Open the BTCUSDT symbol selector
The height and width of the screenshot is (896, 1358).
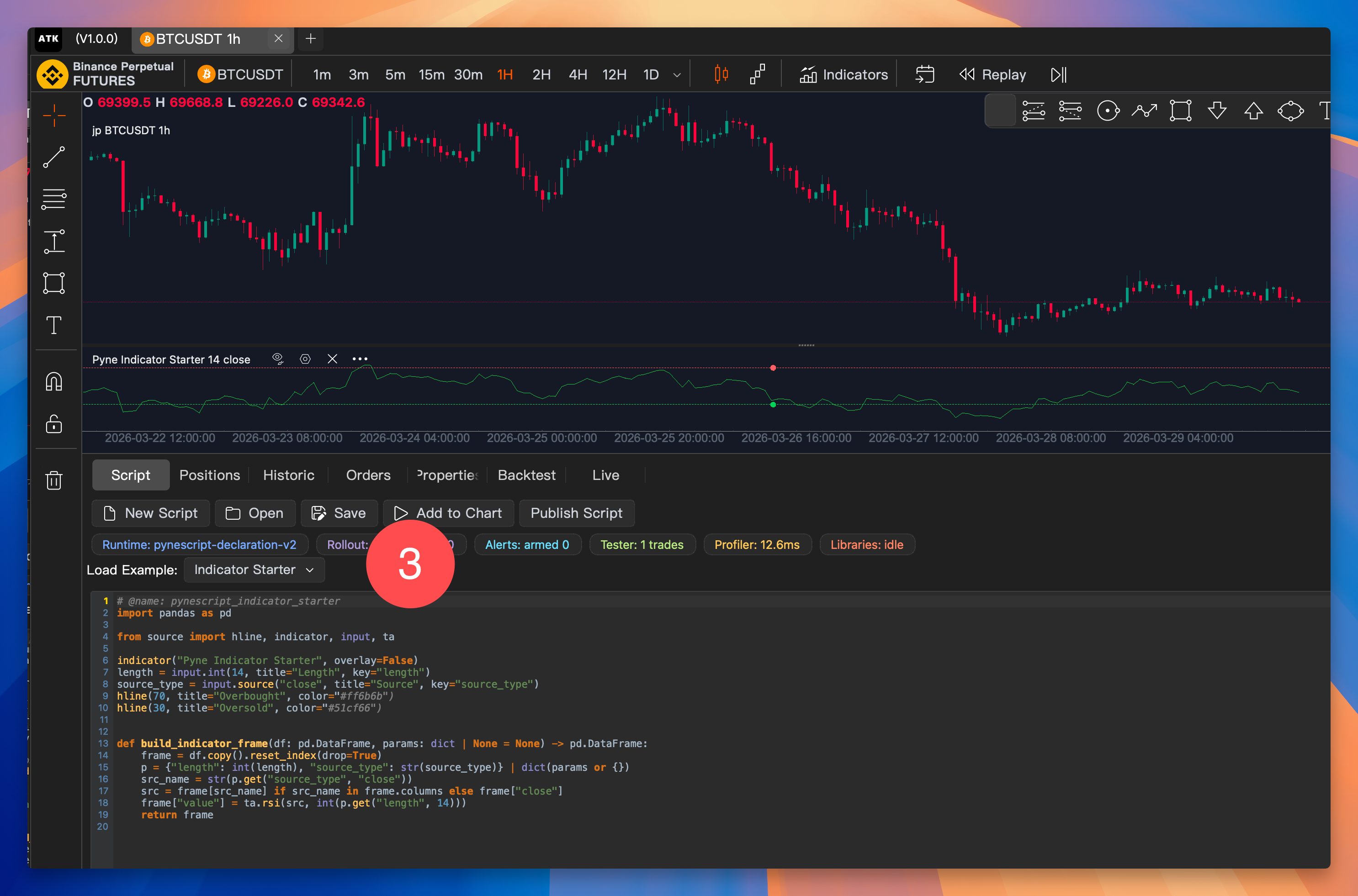click(x=241, y=74)
